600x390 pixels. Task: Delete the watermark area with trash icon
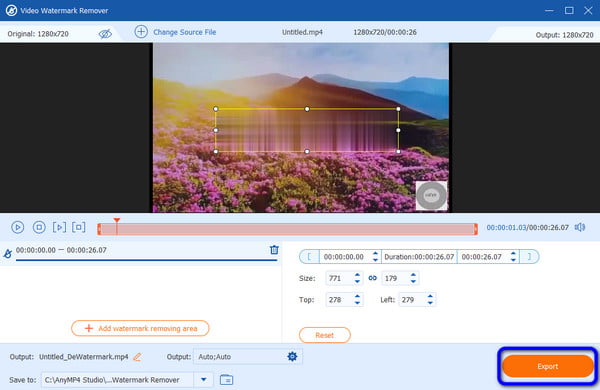click(274, 250)
